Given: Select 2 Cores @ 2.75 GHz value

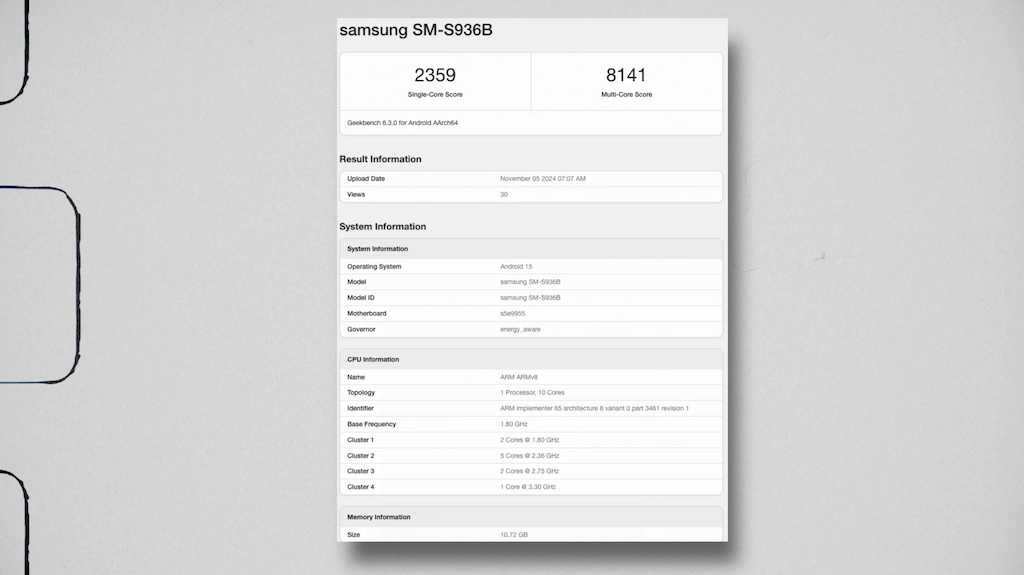Looking at the screenshot, I should (x=530, y=471).
